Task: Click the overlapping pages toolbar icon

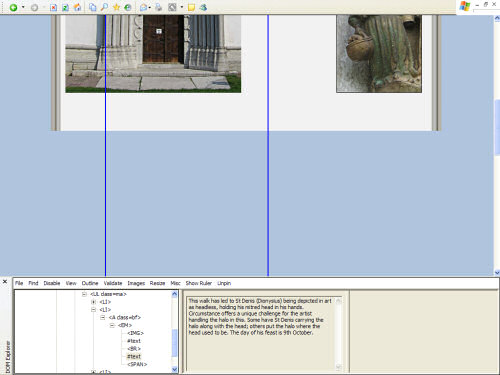Action: point(93,7)
